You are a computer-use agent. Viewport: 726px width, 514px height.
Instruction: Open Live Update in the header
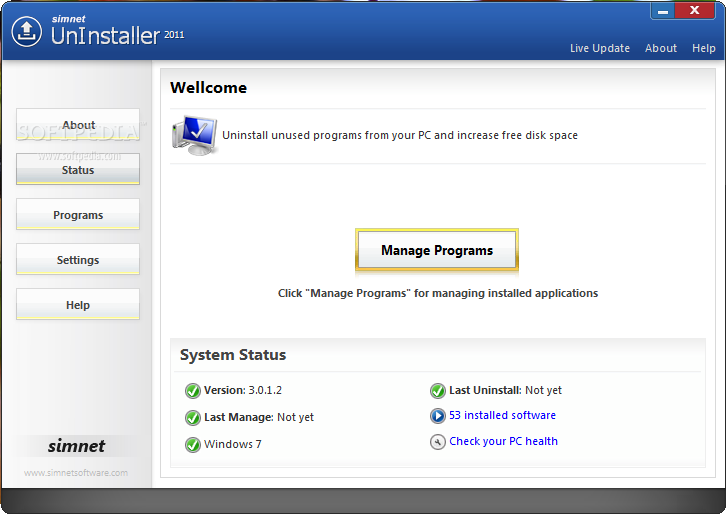tap(600, 48)
